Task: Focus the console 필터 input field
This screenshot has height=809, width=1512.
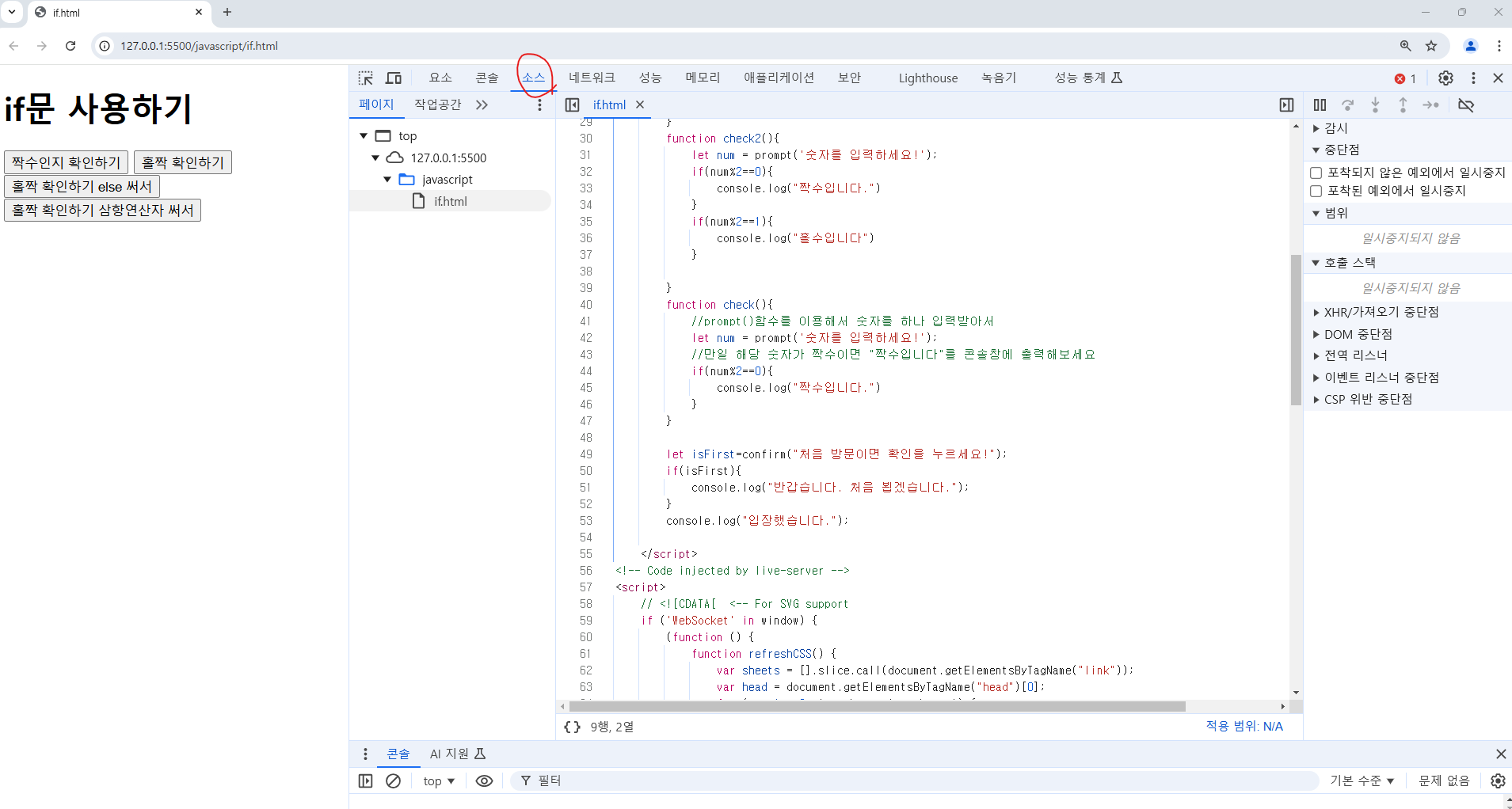Action: coord(915,781)
